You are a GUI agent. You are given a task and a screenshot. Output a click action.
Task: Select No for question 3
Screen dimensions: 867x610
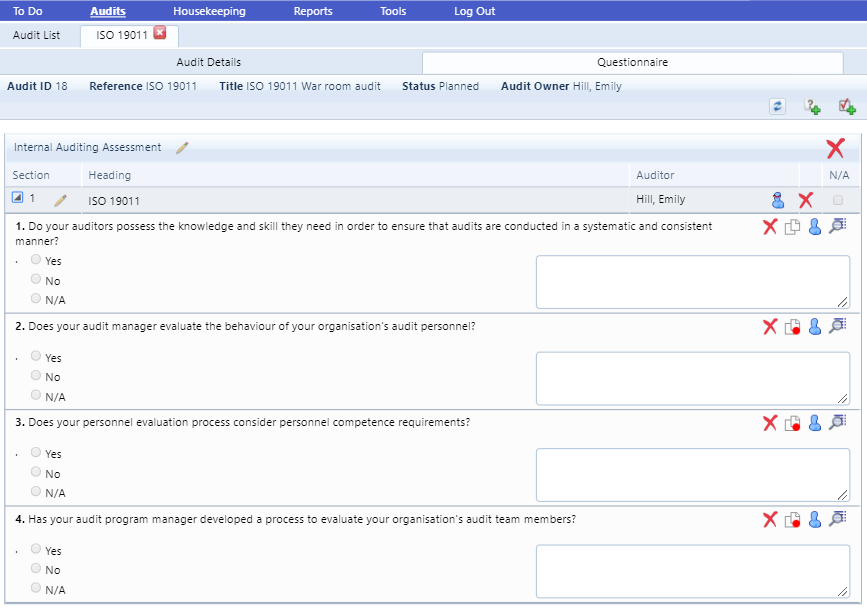pos(36,472)
